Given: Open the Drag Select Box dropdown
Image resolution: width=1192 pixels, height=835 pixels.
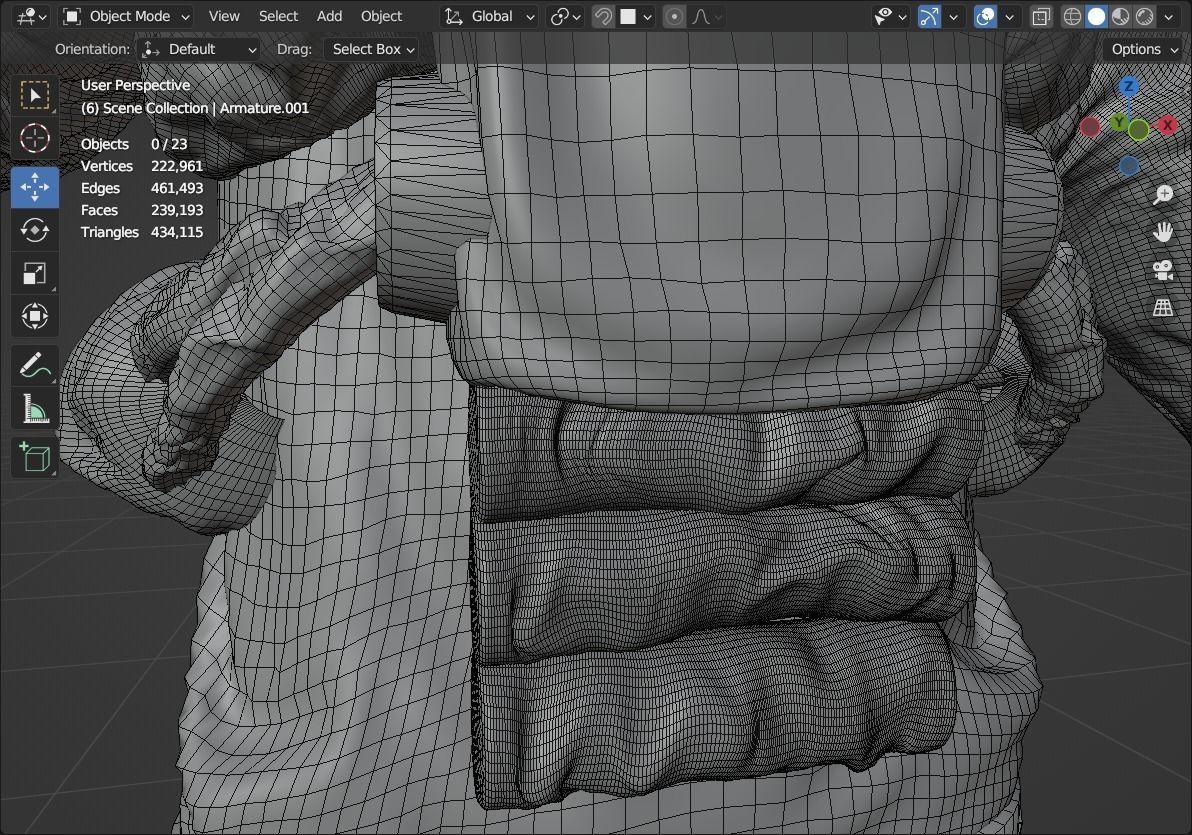Looking at the screenshot, I should coord(371,49).
